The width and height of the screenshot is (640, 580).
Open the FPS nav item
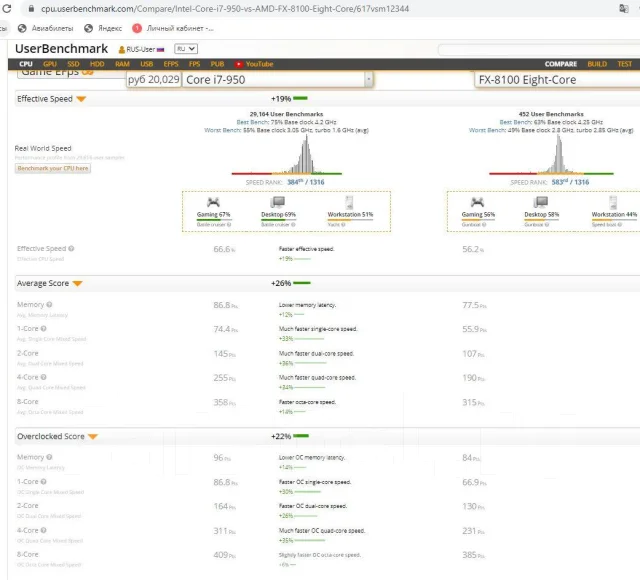194,64
